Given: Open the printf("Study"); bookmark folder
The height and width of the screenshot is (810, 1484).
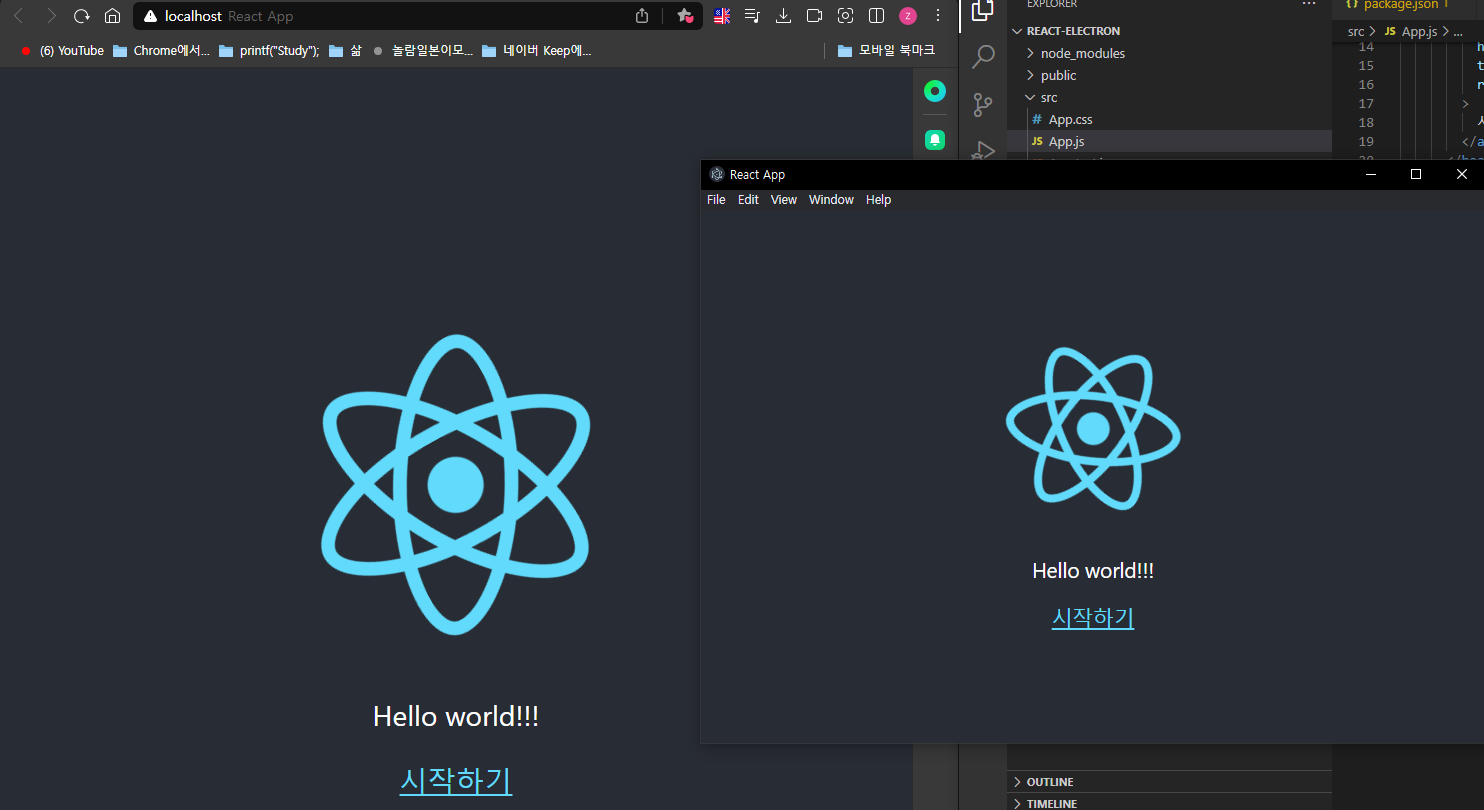Looking at the screenshot, I should 269,51.
